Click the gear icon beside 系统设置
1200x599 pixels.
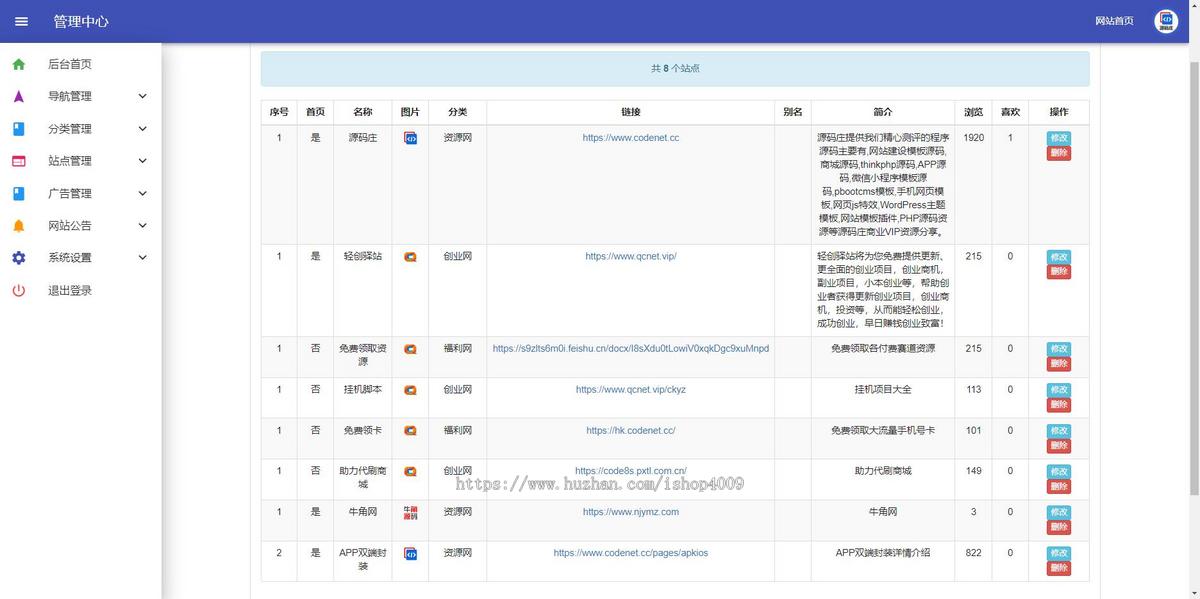[18, 258]
